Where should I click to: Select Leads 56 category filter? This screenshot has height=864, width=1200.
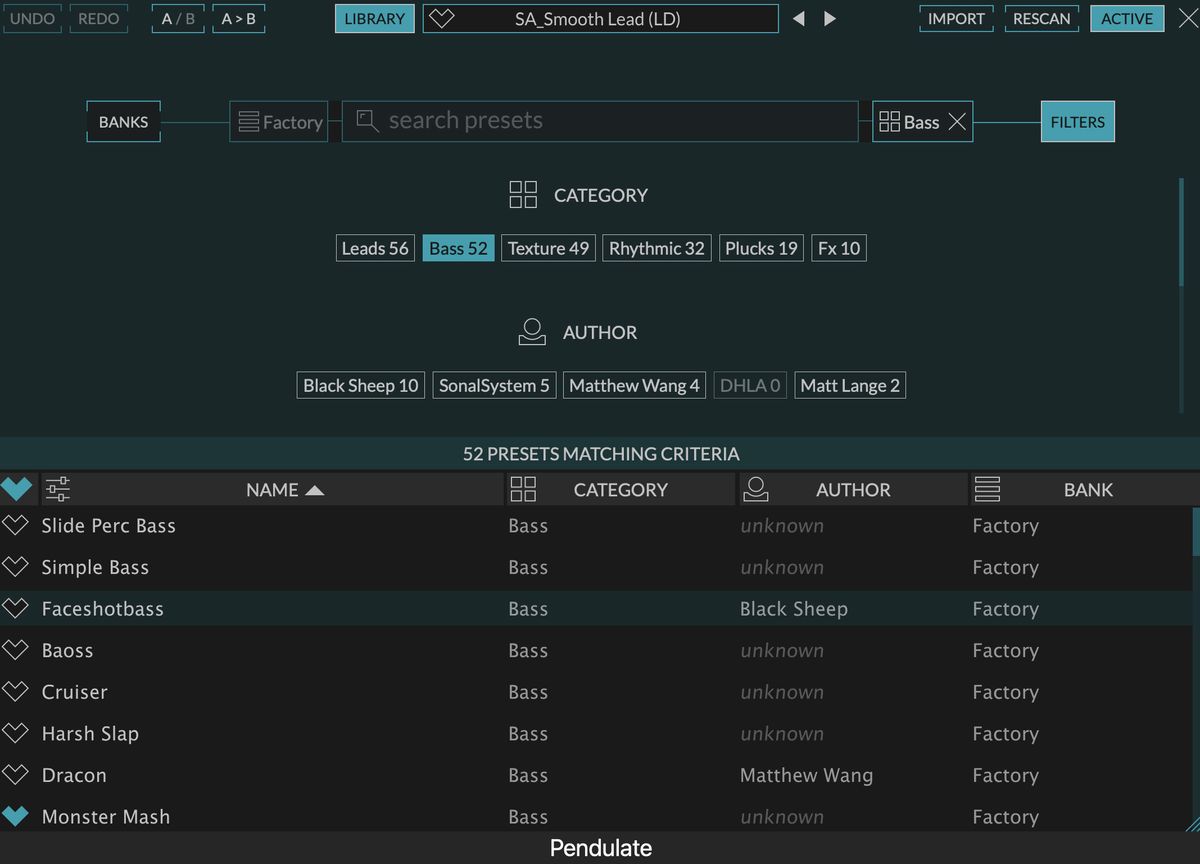[x=375, y=248]
